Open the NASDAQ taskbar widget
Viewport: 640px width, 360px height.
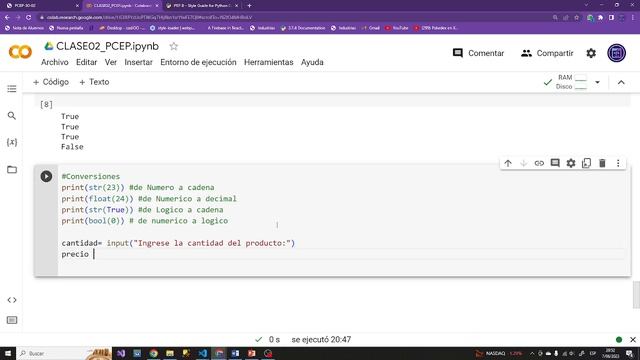[x=499, y=353]
